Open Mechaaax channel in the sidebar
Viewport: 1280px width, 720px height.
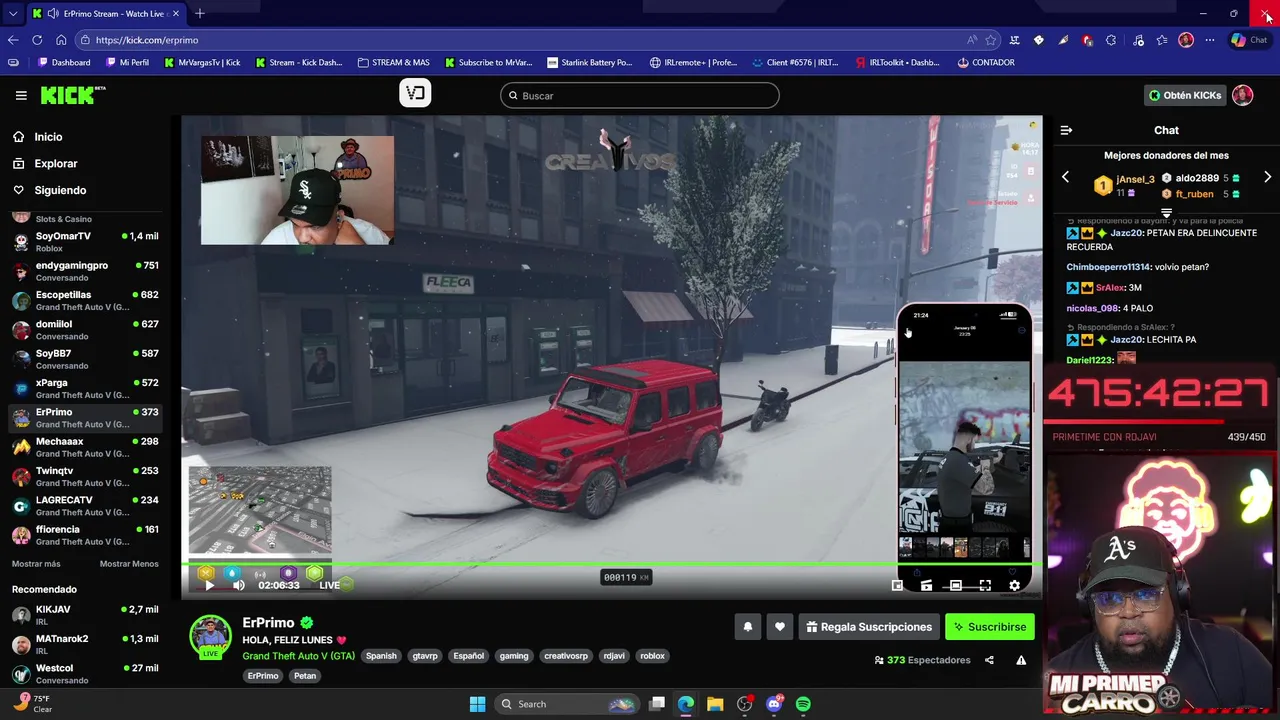coord(85,447)
